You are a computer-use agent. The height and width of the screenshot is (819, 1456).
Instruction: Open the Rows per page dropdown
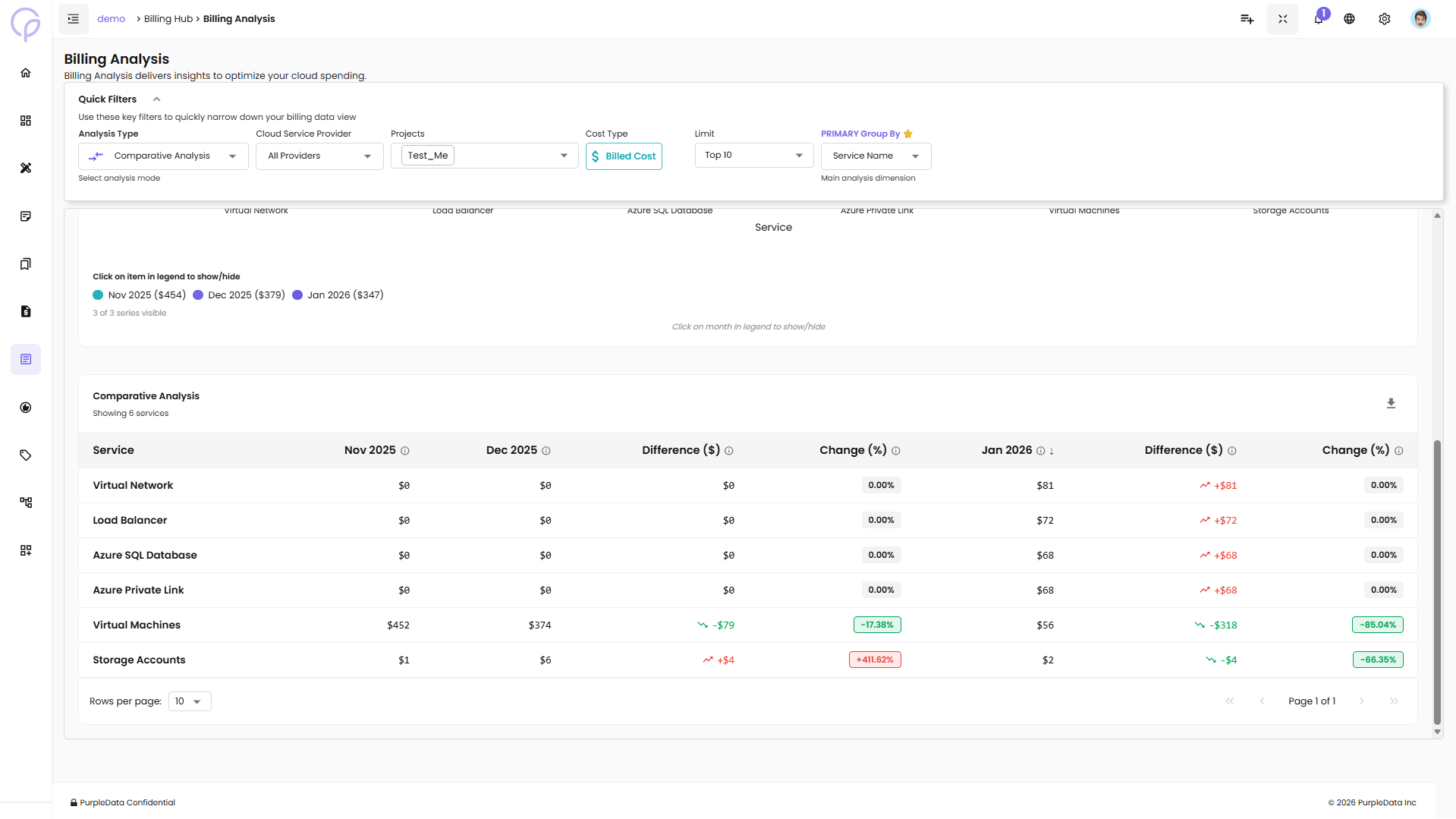pos(189,701)
